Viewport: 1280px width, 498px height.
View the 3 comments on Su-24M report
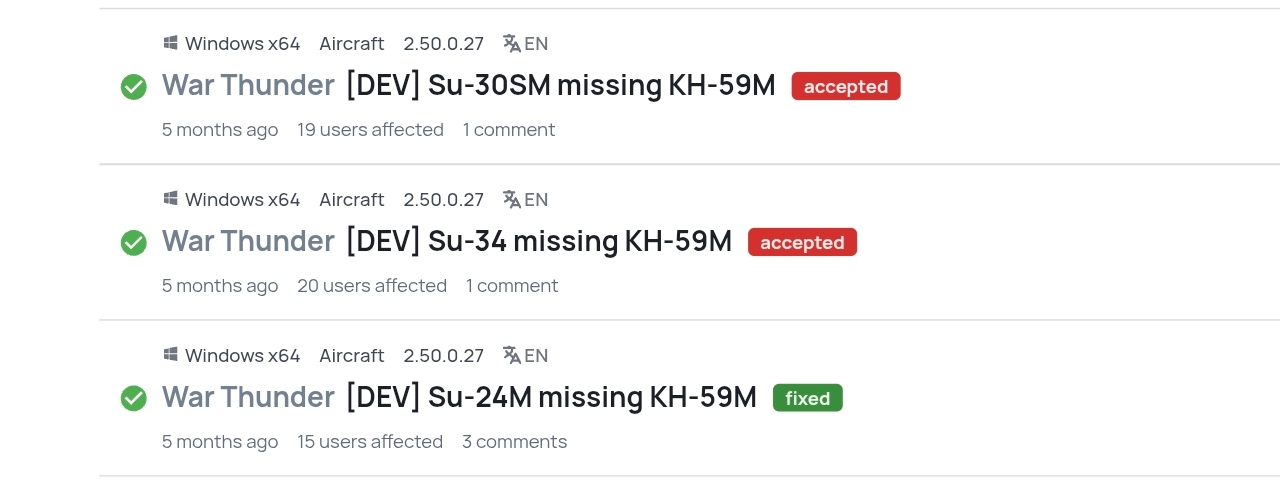pyautogui.click(x=514, y=442)
